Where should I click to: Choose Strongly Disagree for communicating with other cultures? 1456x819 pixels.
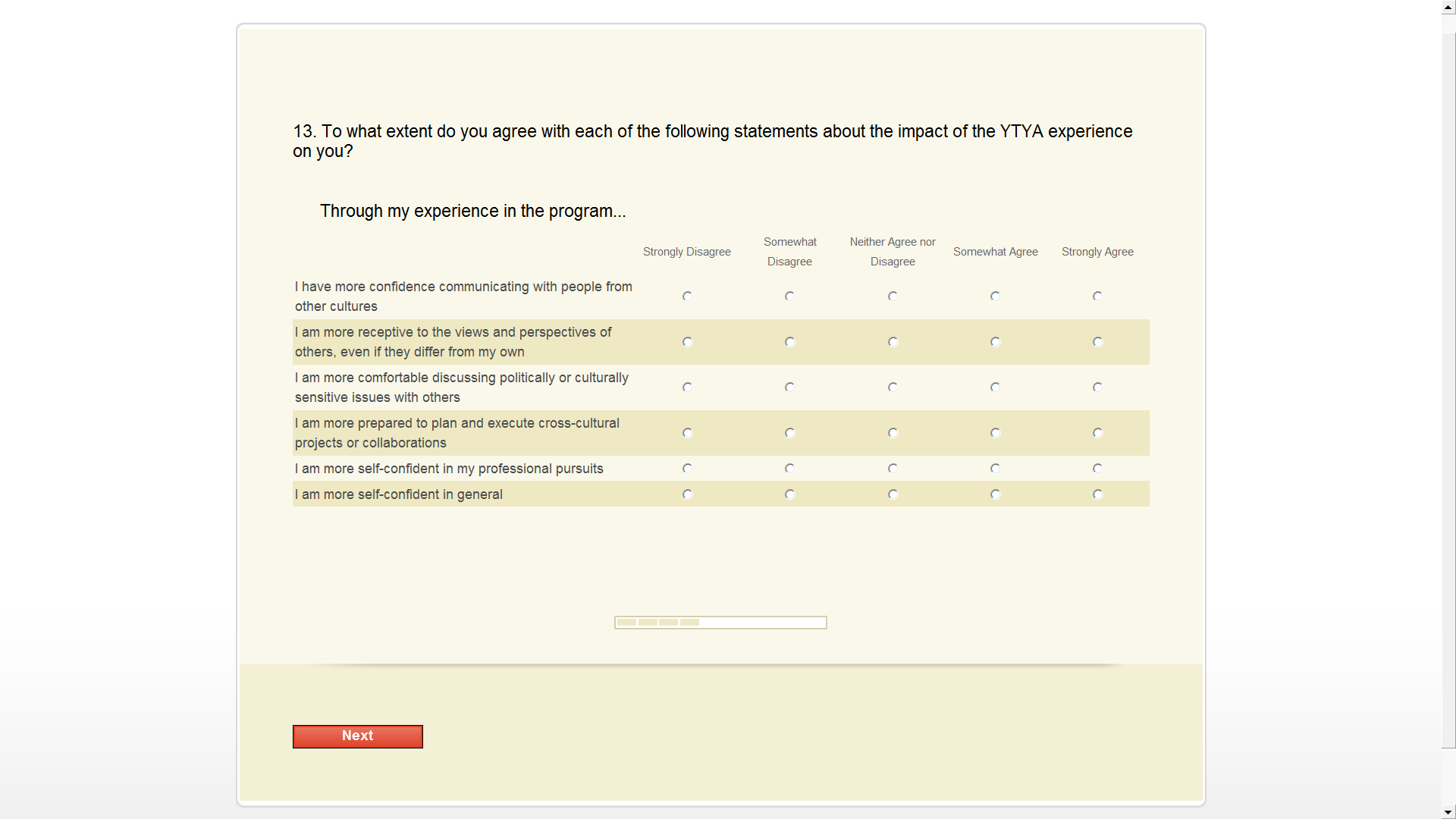click(x=687, y=297)
